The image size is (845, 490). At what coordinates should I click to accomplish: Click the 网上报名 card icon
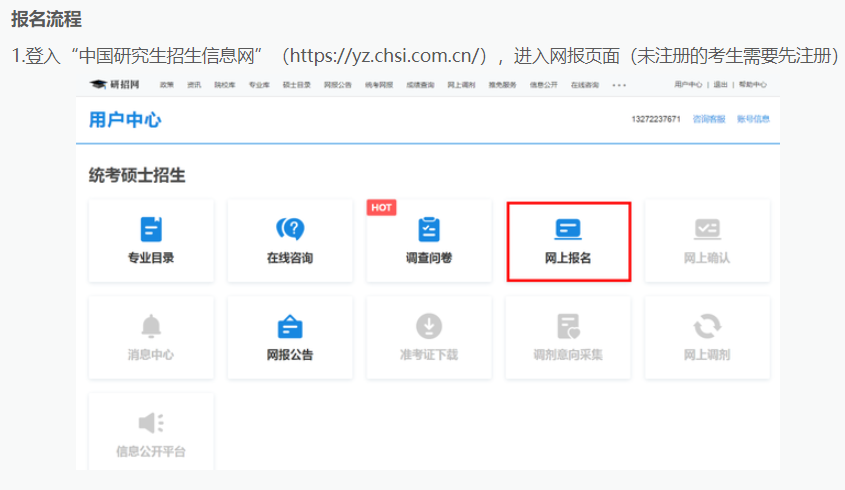568,229
